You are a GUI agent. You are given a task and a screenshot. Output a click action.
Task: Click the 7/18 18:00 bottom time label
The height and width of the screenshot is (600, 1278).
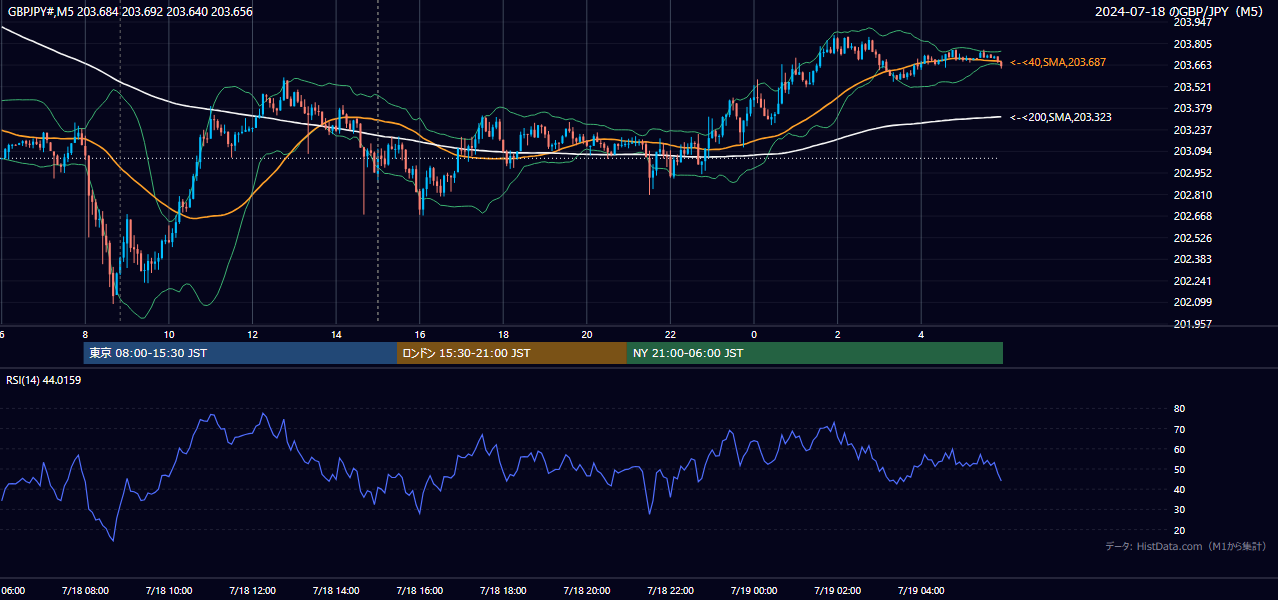[503, 590]
